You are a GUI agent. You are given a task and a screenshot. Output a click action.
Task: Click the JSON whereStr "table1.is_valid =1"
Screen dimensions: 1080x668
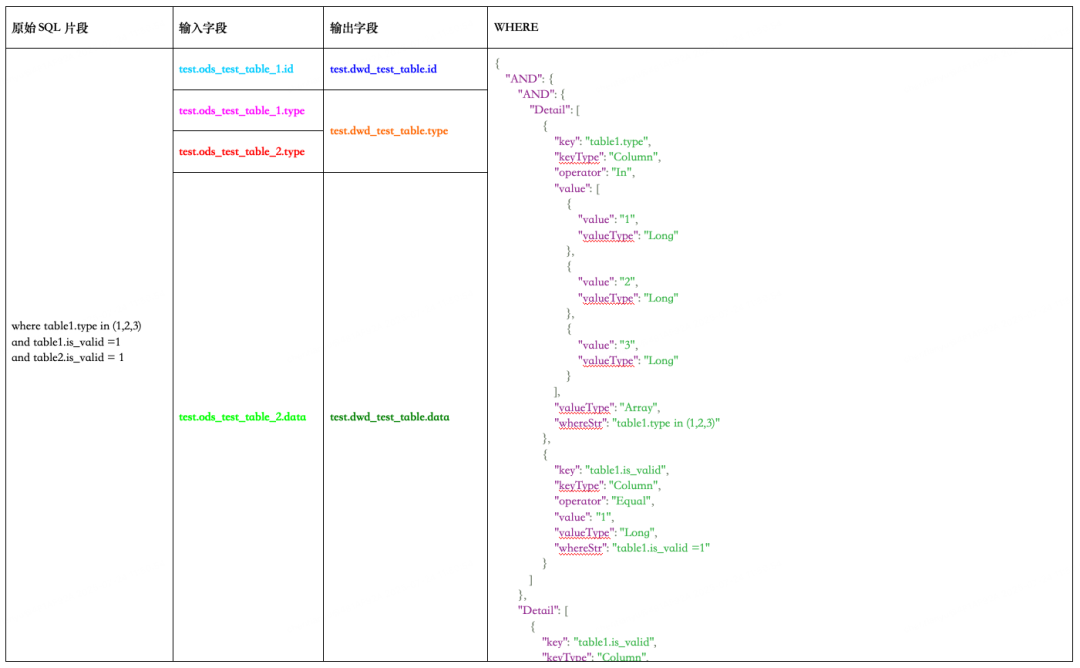(x=632, y=548)
